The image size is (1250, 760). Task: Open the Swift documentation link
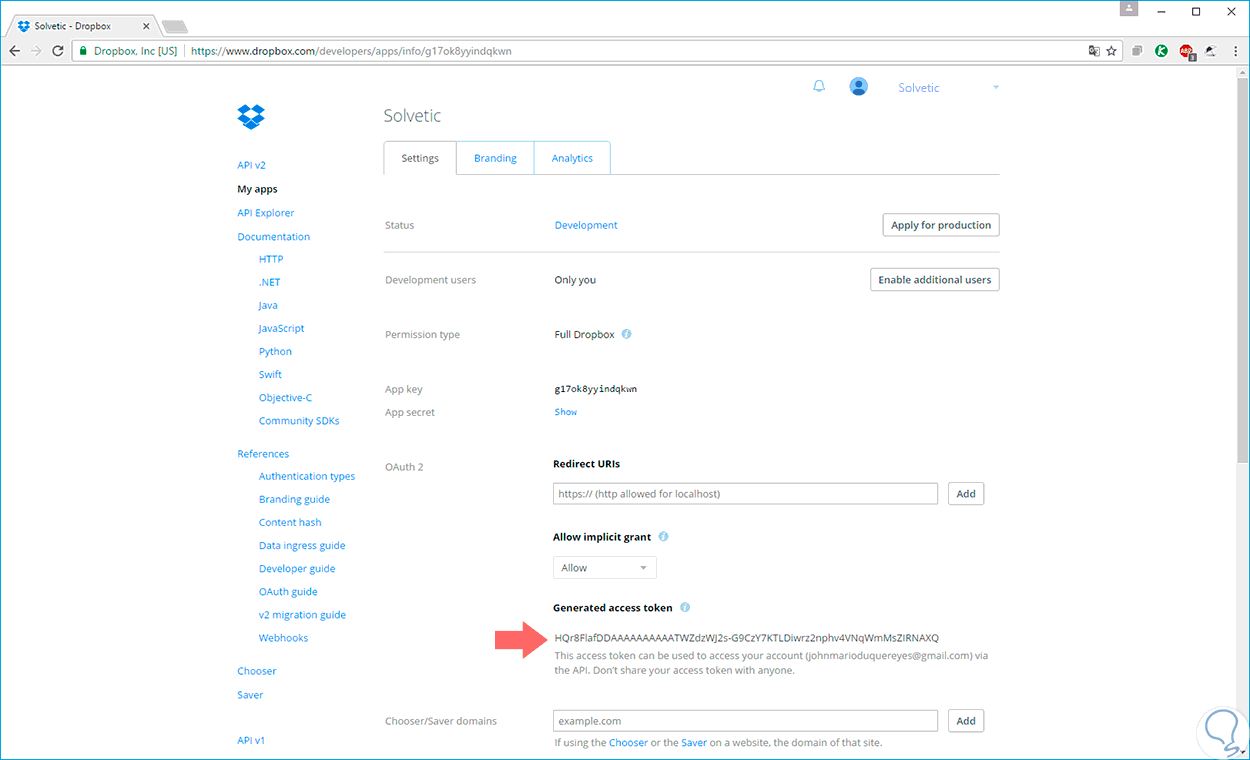tap(270, 375)
